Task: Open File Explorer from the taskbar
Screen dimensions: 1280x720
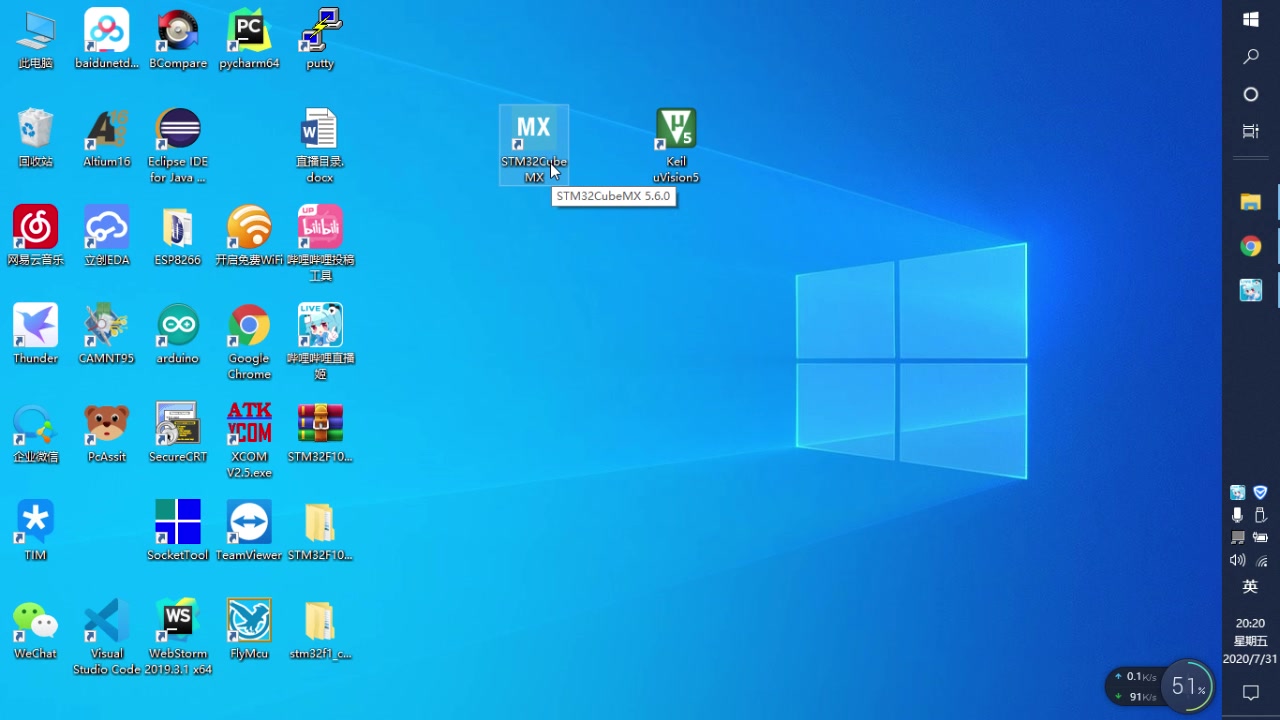Action: [x=1251, y=202]
